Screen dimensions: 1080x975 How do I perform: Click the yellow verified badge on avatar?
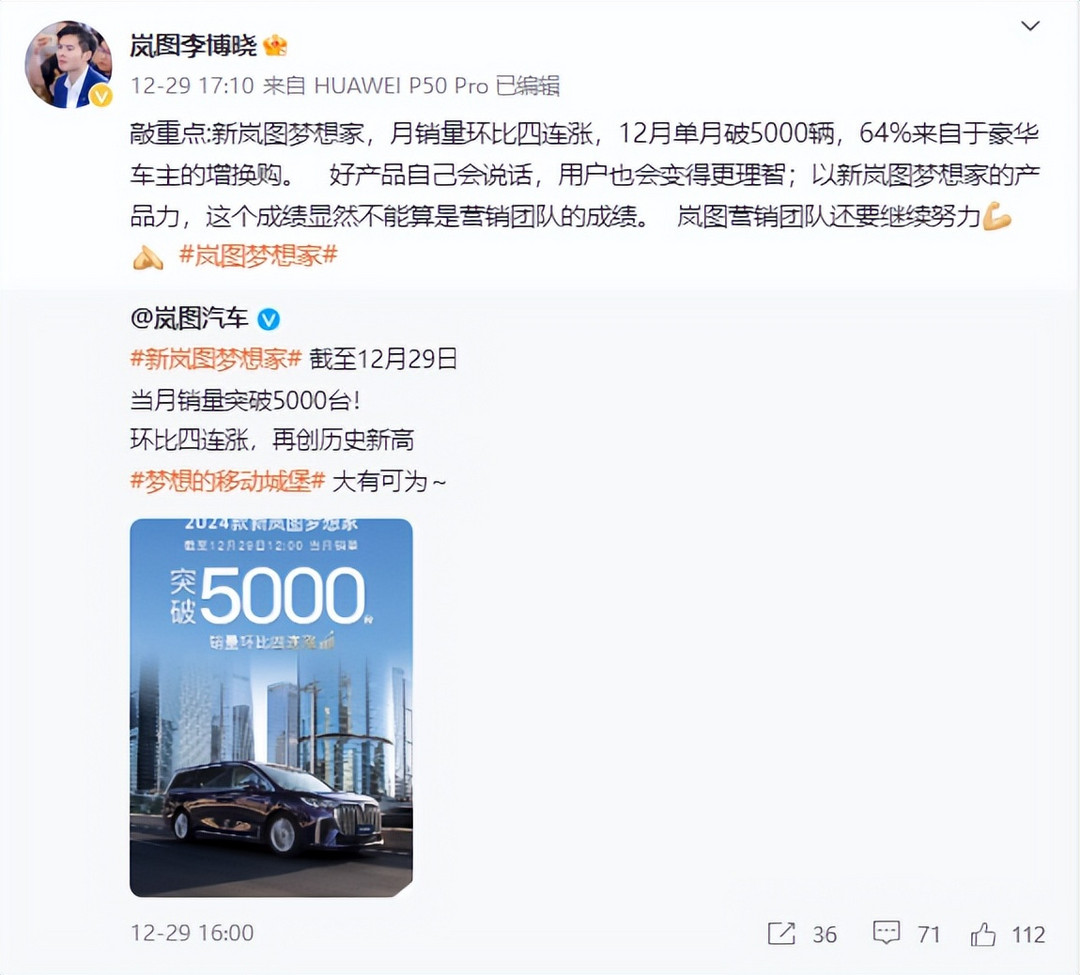101,96
